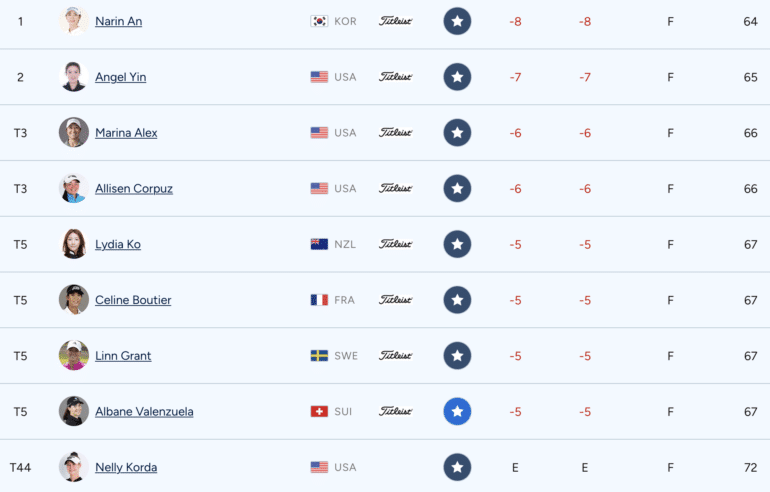Toggle favorite star for Angel Yin
The height and width of the screenshot is (492, 770).
pos(457,77)
